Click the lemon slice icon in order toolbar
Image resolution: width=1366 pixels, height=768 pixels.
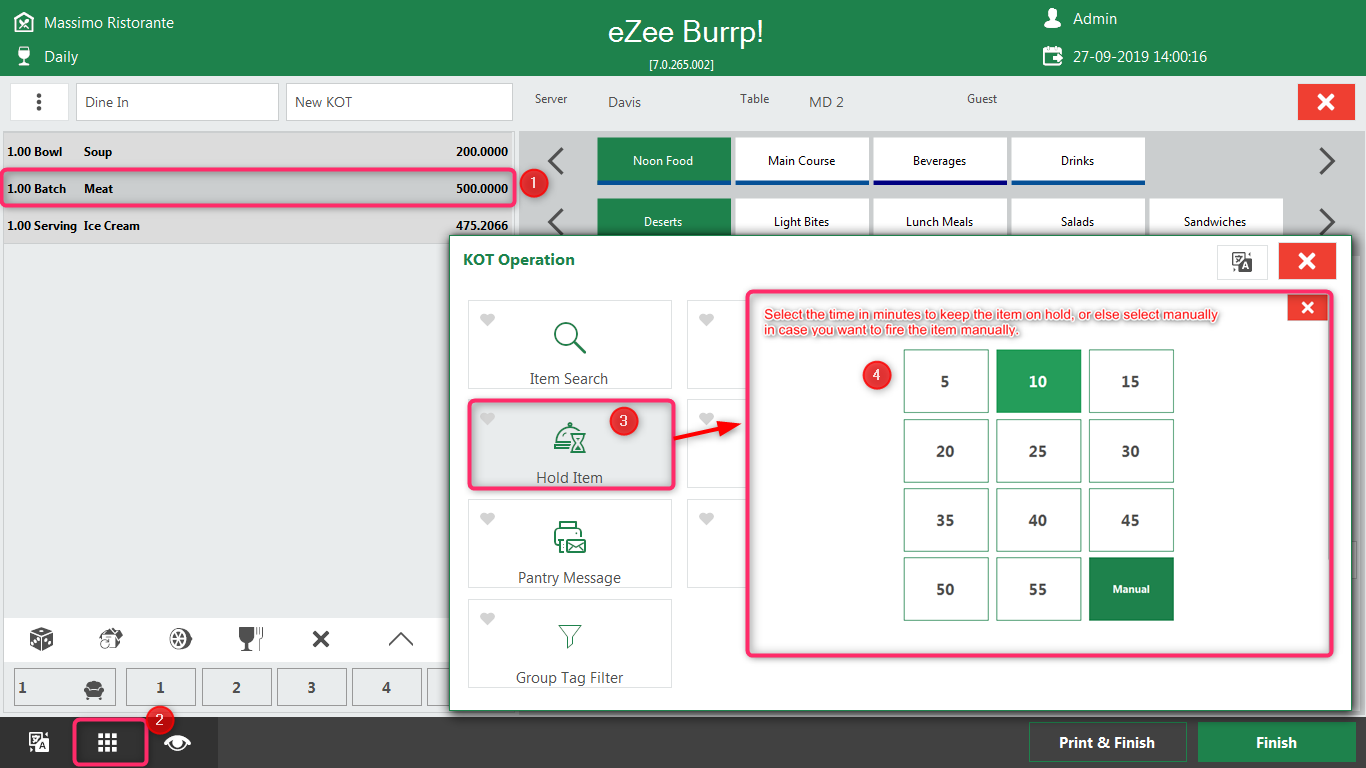click(x=181, y=639)
